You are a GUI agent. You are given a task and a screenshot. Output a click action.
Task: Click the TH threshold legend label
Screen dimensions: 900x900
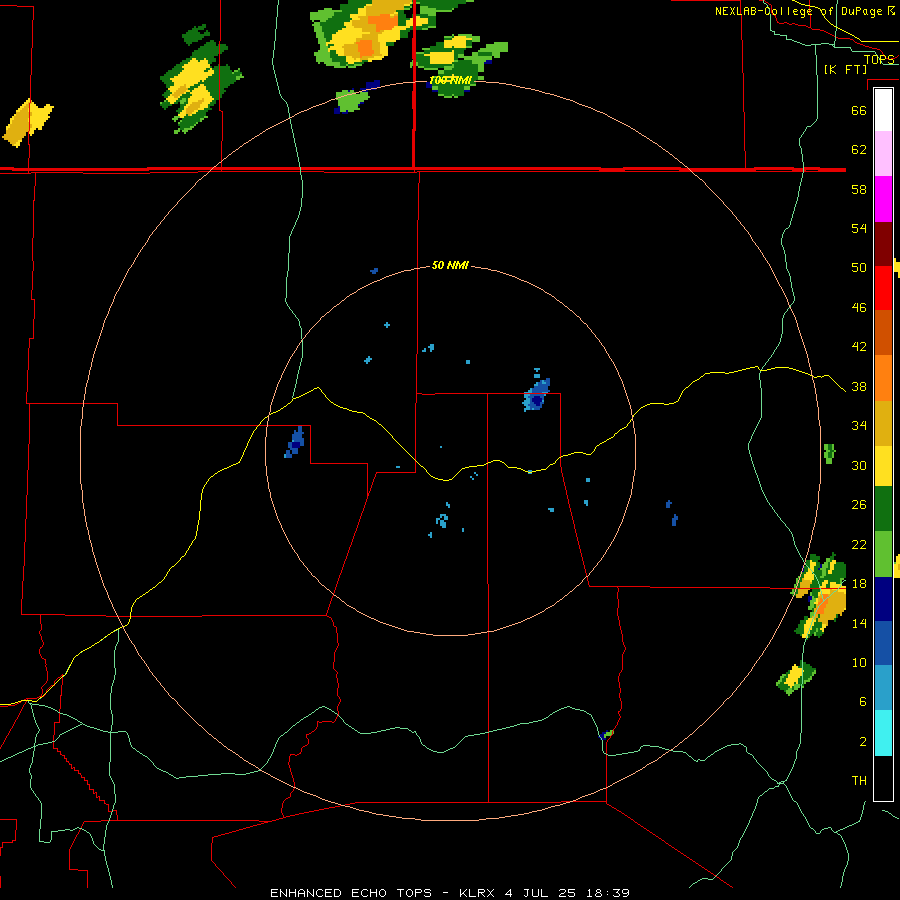pyautogui.click(x=859, y=781)
